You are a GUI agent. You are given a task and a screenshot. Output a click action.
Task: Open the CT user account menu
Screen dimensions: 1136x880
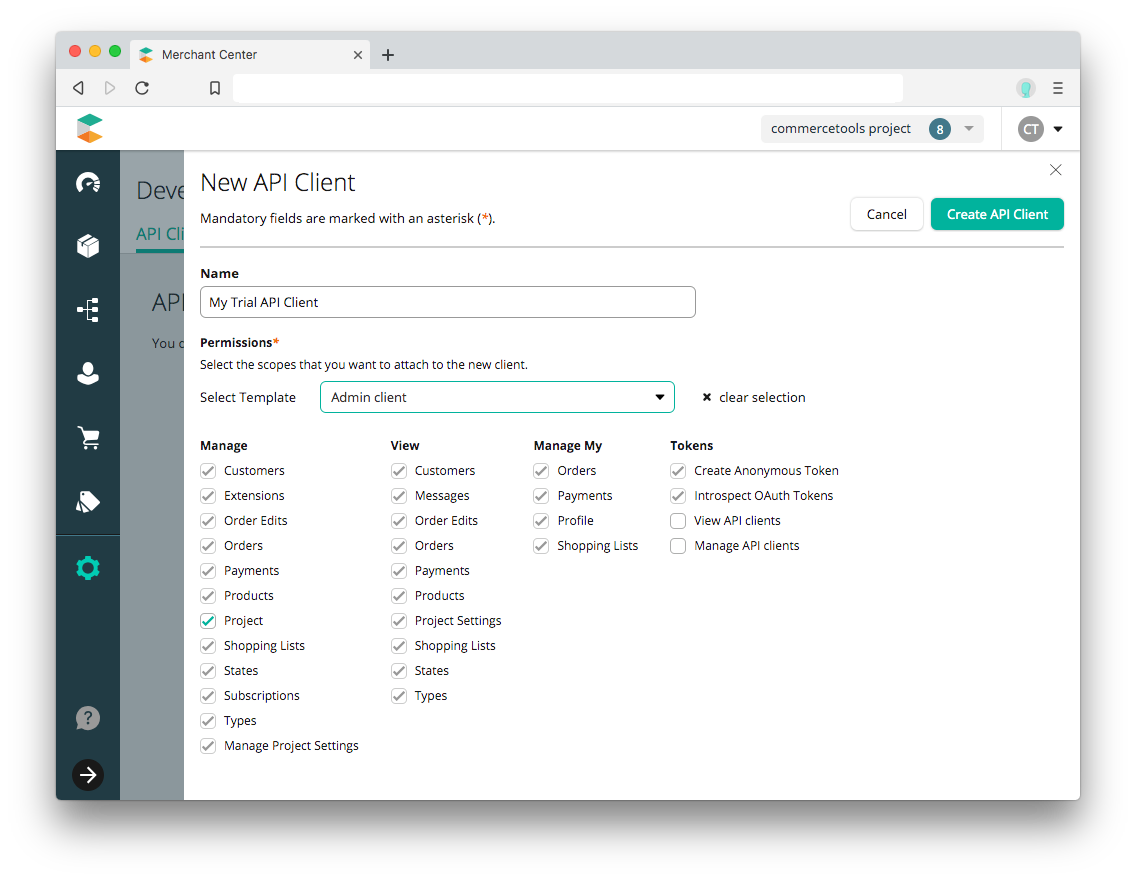[1040, 128]
